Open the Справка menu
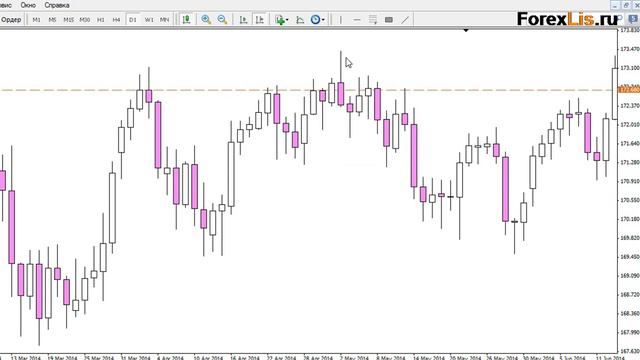 click(57, 5)
